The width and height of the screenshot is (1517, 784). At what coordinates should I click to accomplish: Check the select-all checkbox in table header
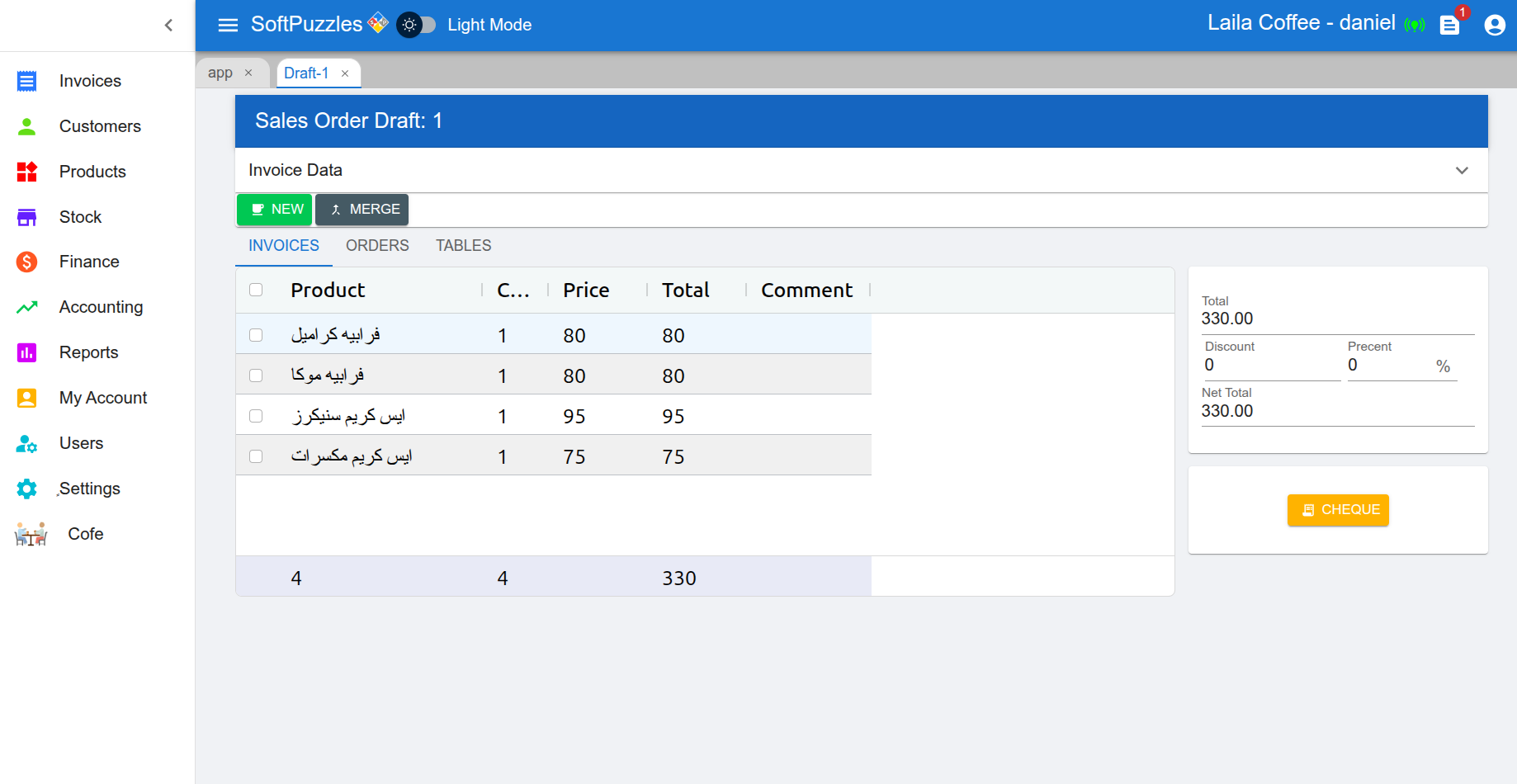[x=256, y=290]
